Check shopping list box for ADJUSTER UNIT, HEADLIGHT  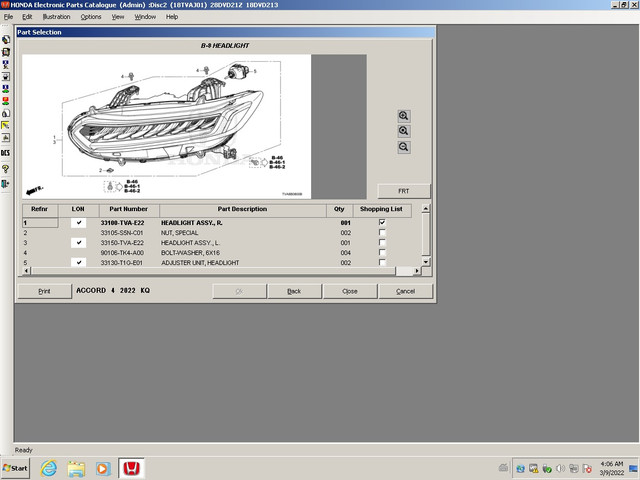pos(382,262)
